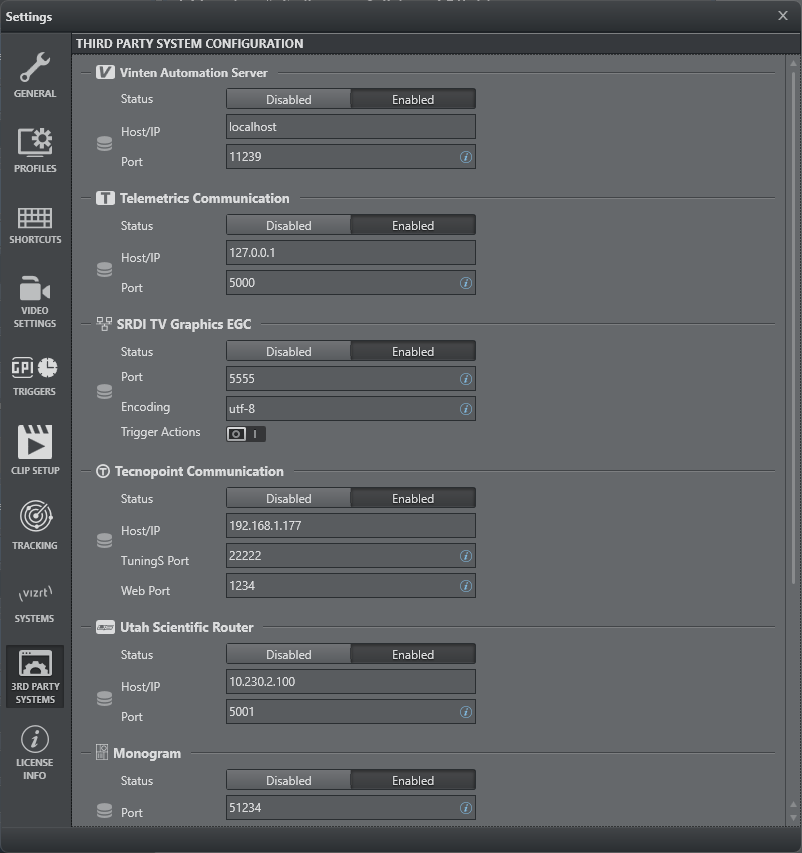Set Monogram status to Enabled
The image size is (802, 853).
click(x=413, y=780)
